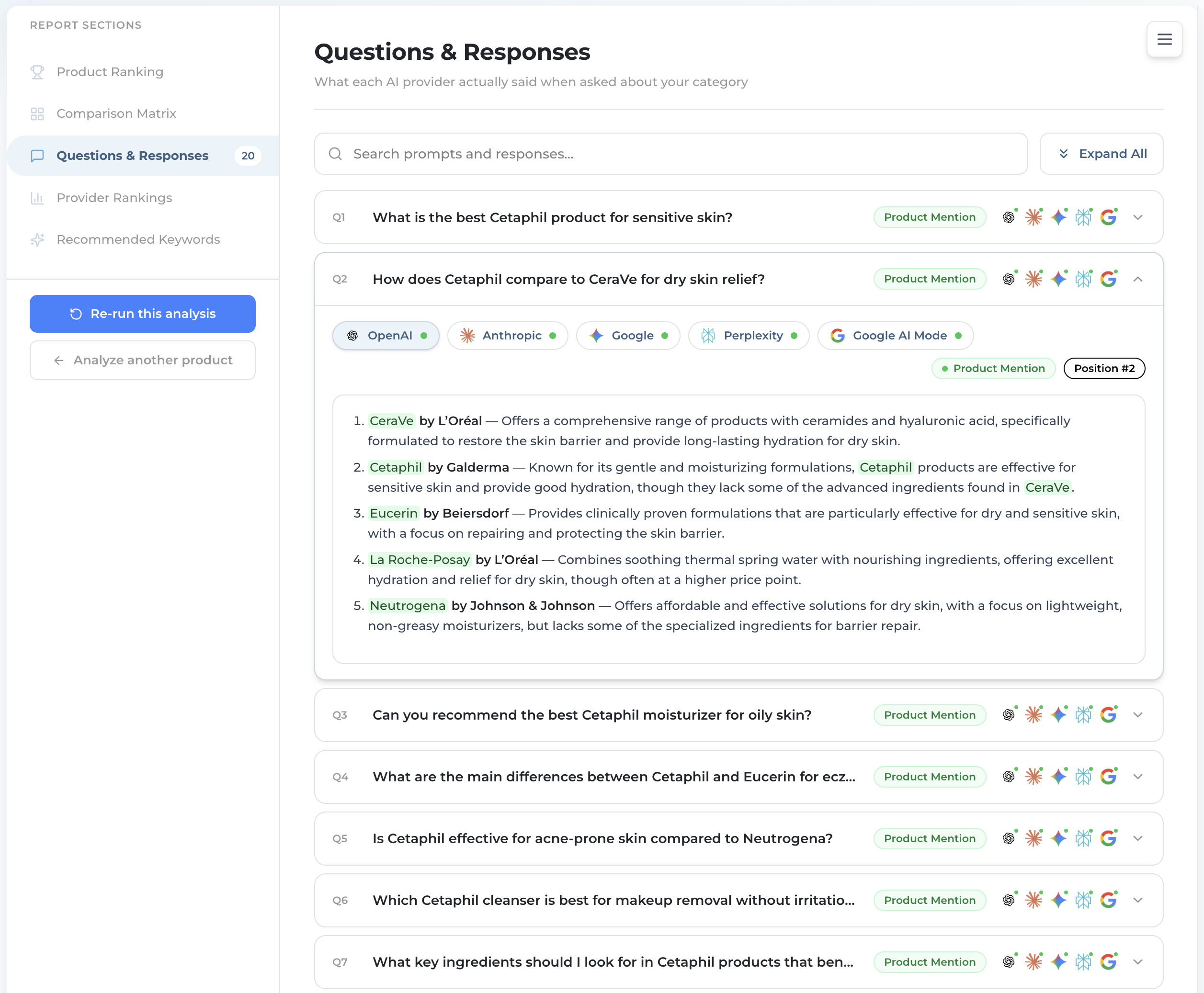Open Recommended Keywords section
The height and width of the screenshot is (993, 1204).
[143, 240]
